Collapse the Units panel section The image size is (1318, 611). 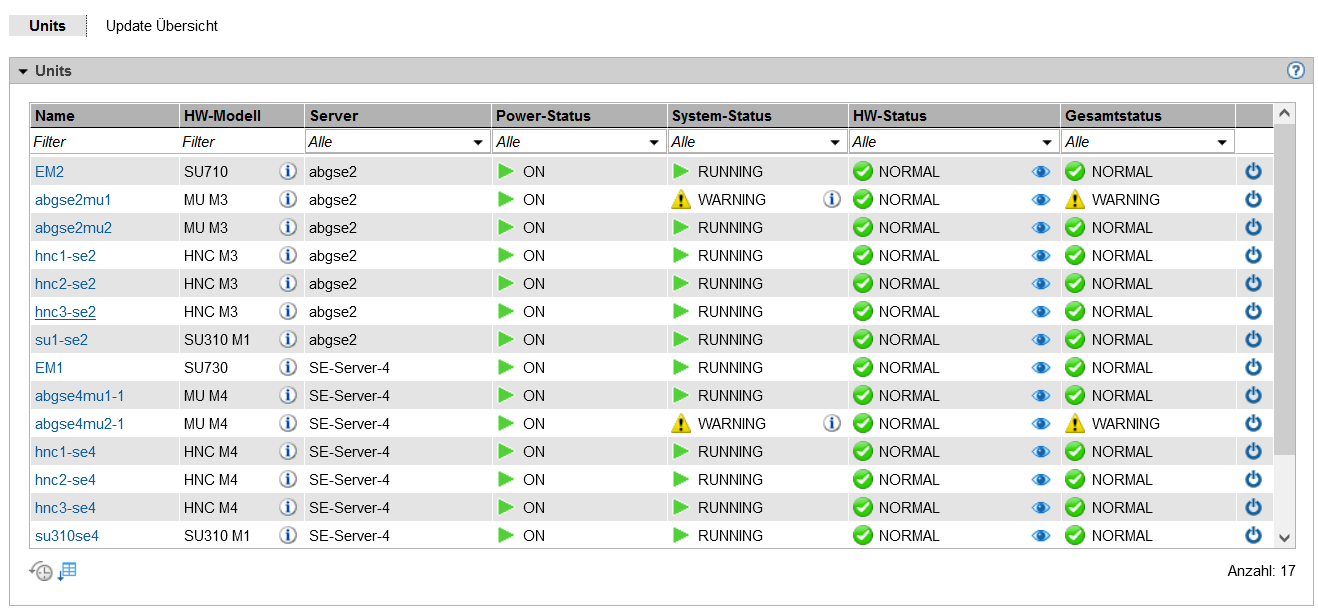tap(23, 71)
